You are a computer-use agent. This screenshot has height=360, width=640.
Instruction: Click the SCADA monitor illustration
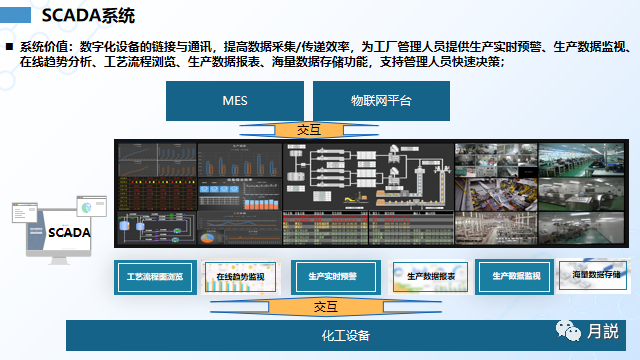click(x=59, y=230)
